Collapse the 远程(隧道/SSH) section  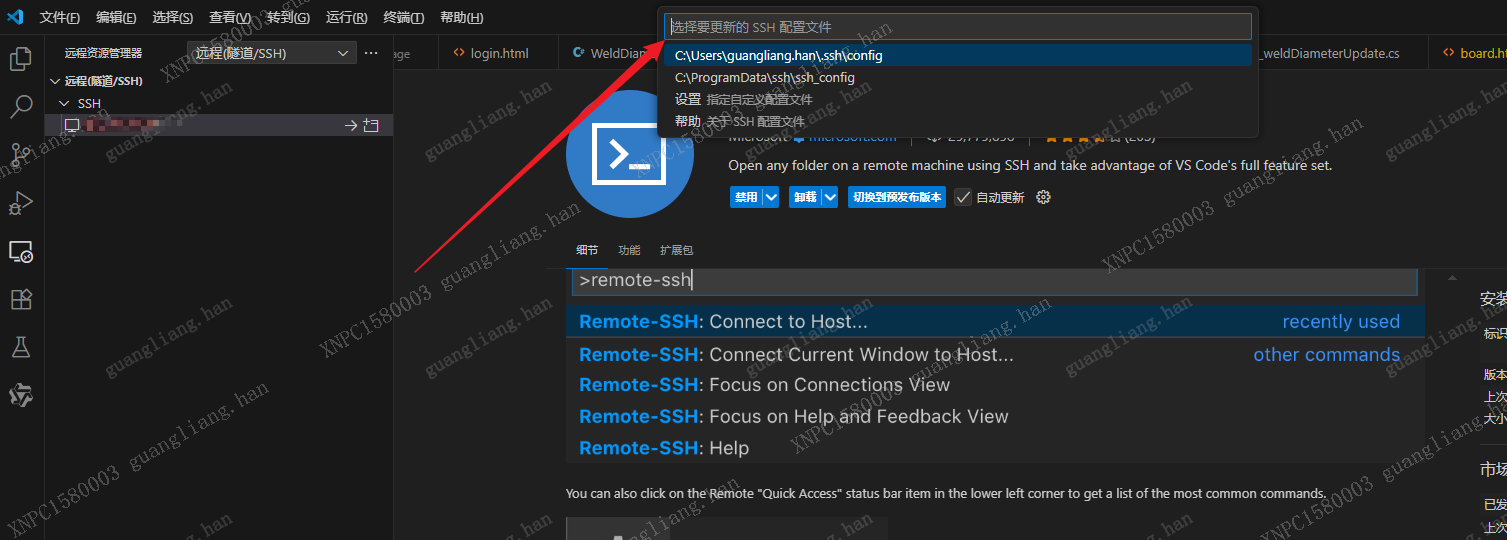tap(55, 81)
